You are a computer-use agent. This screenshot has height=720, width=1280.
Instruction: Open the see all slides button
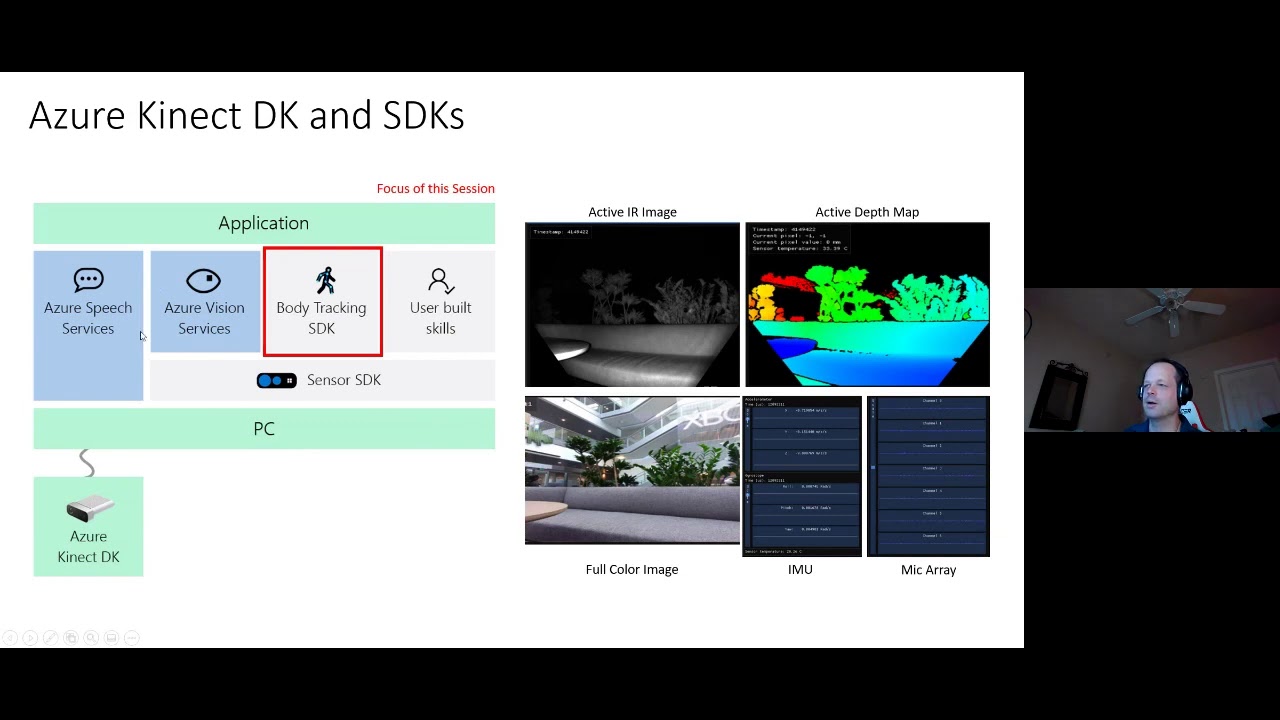tap(71, 638)
